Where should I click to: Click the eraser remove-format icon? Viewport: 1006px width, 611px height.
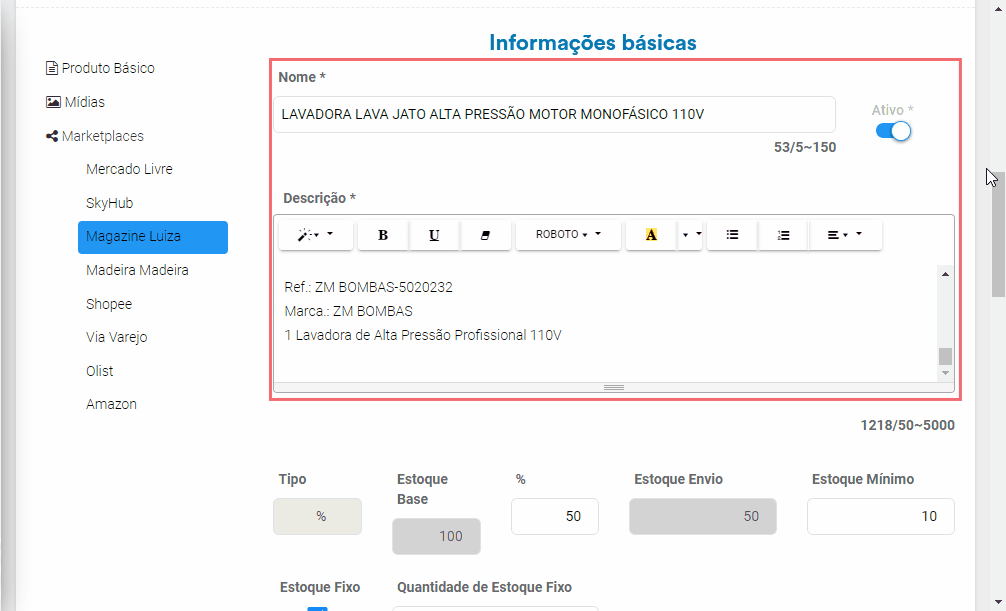coord(485,235)
